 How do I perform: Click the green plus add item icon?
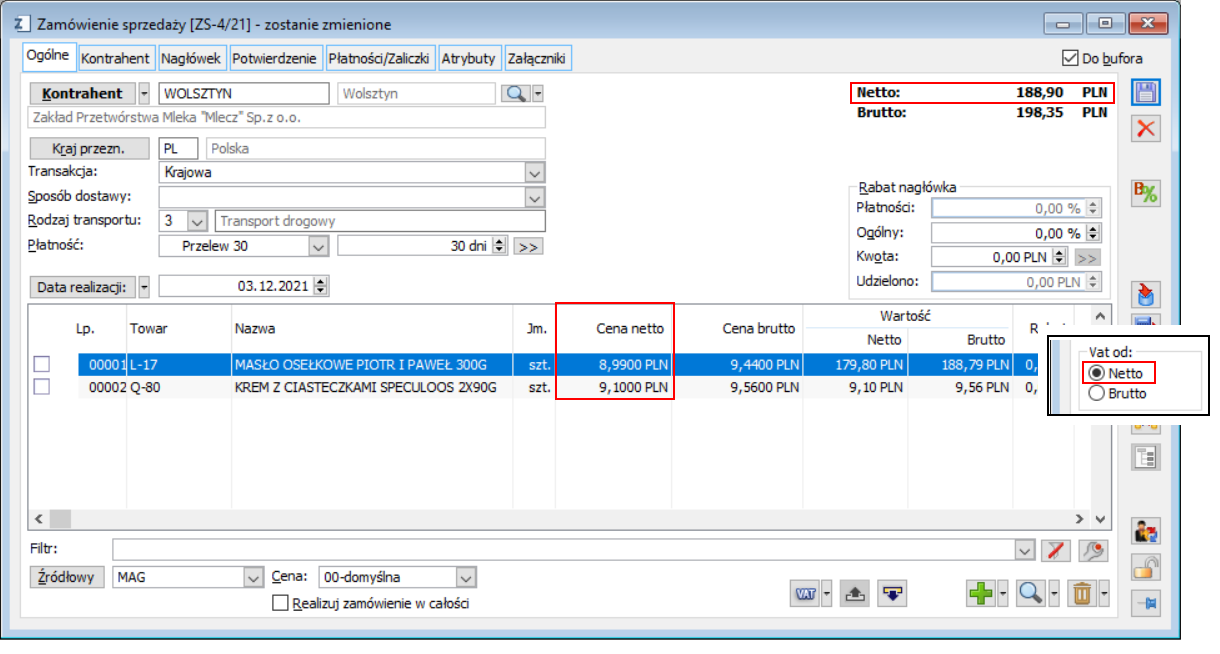click(982, 593)
